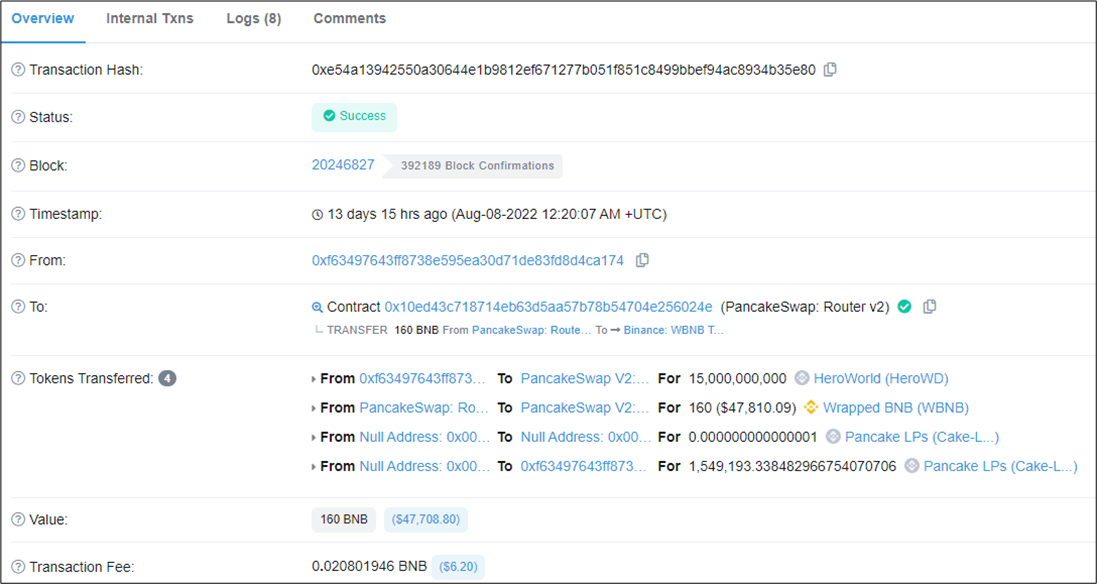
Task: Open Null Address From link in 0.000000000000001 row
Action: point(425,436)
